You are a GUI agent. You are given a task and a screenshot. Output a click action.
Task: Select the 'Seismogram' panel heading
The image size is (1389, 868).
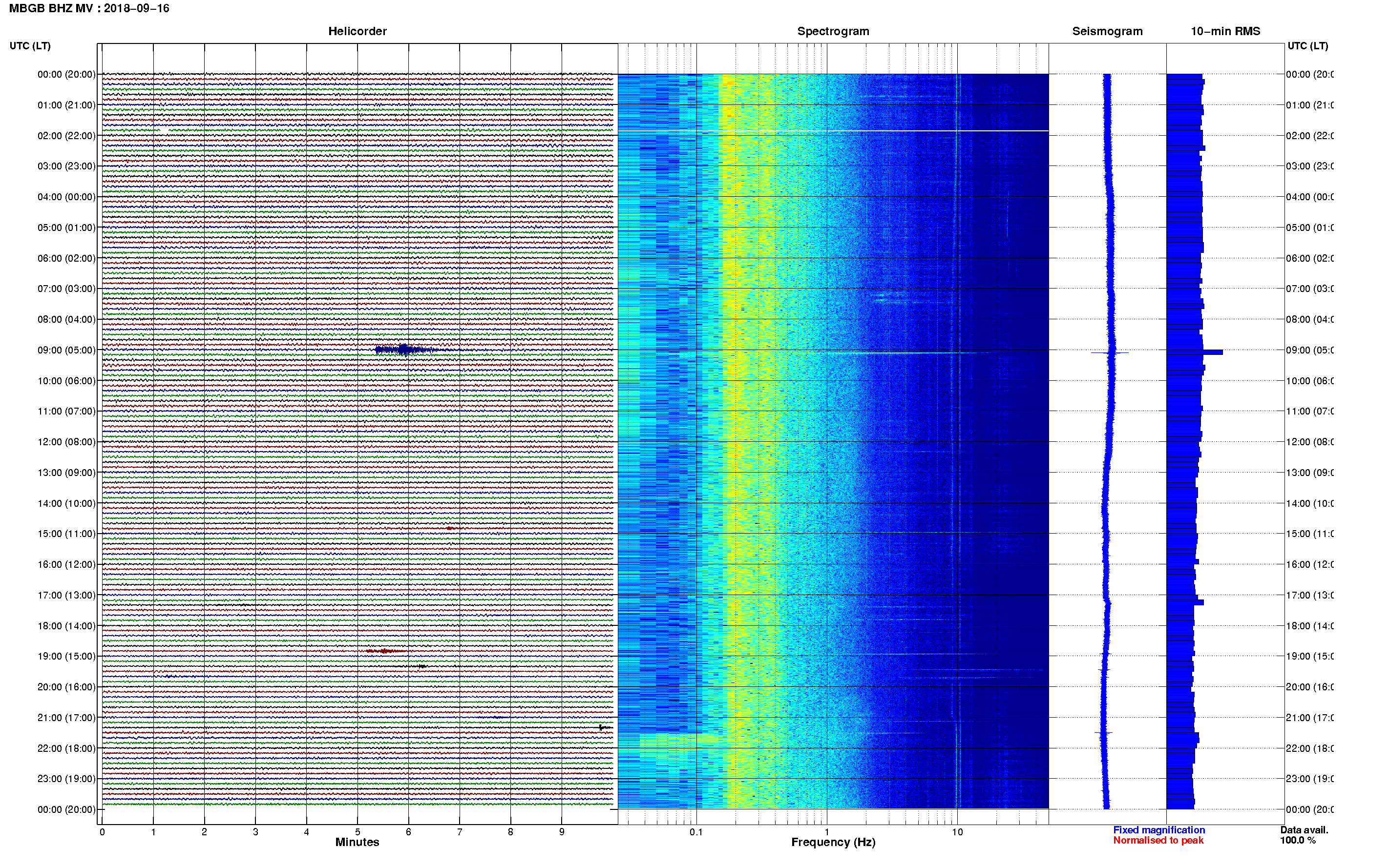(x=1107, y=31)
